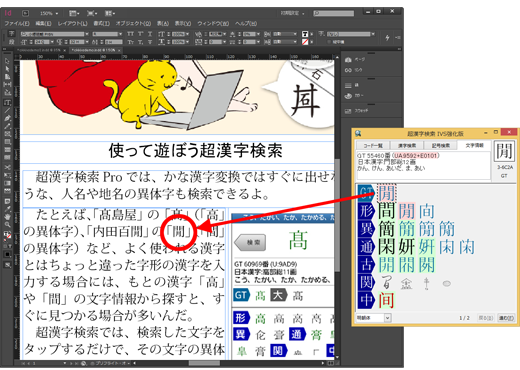Open the font dropdown in kanji search window
The width and height of the screenshot is (520, 370).
pyautogui.click(x=387, y=318)
